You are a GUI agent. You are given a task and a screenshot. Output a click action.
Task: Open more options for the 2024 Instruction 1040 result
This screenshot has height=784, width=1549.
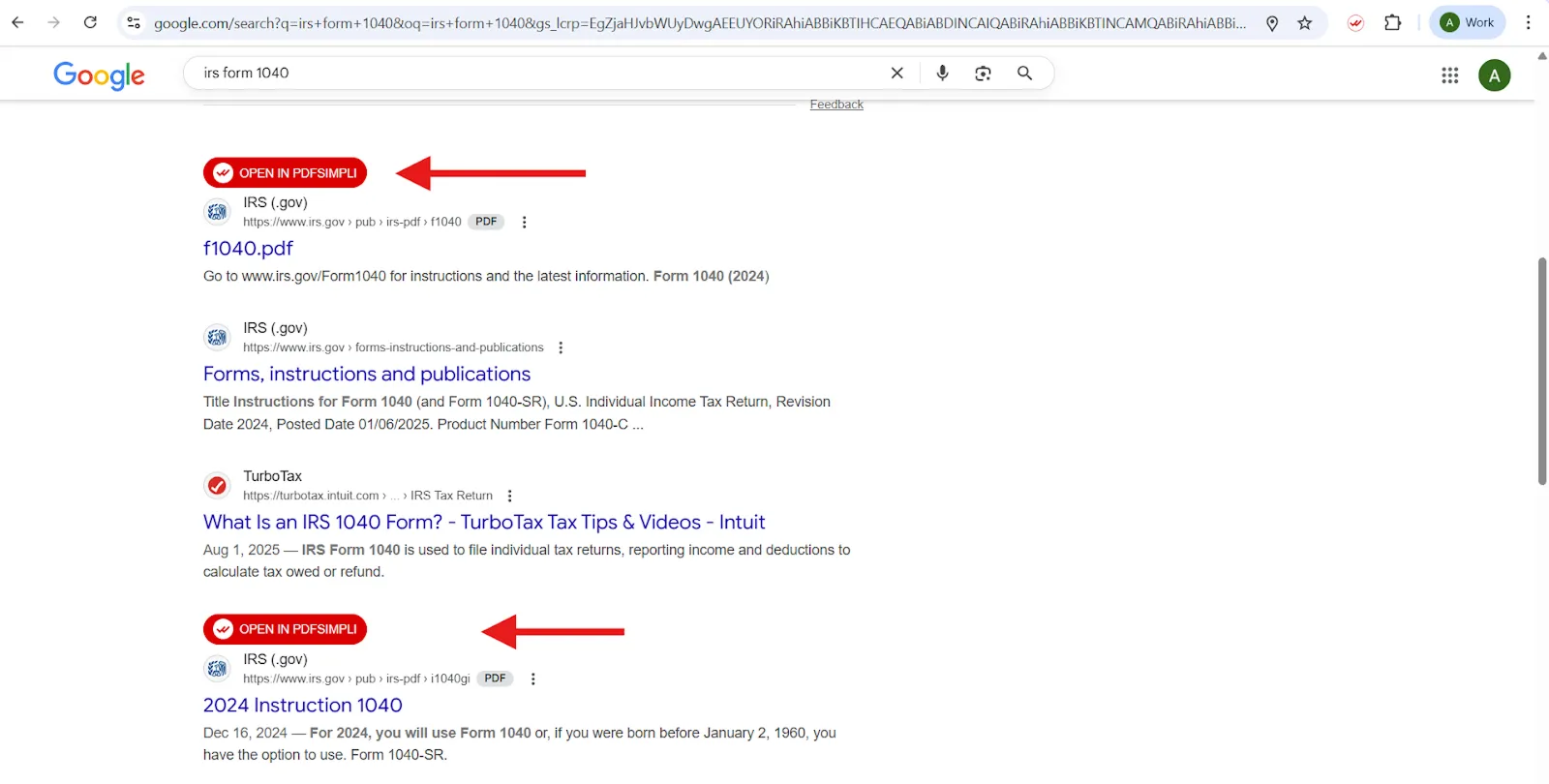pos(532,679)
